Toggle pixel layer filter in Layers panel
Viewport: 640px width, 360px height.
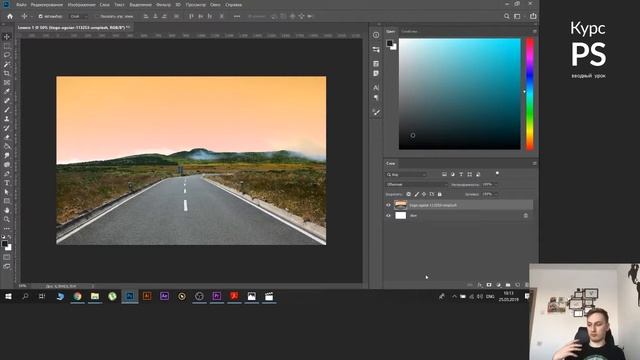click(444, 174)
